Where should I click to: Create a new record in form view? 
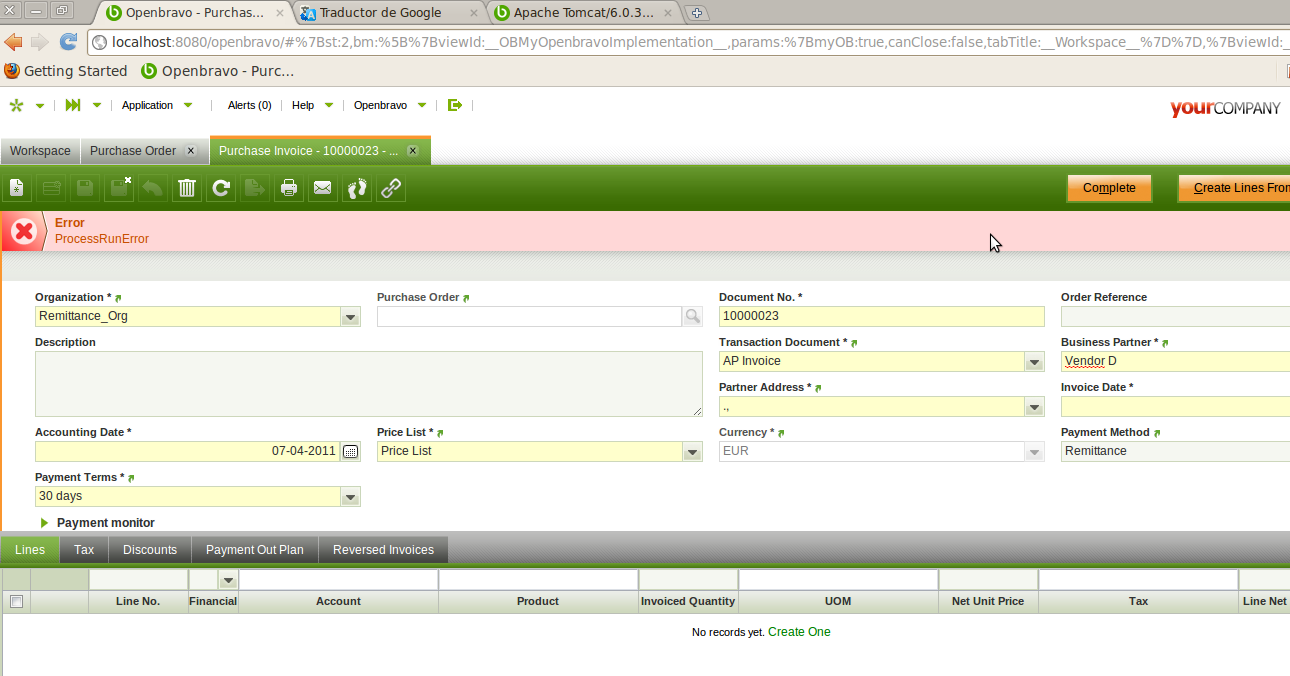[17, 188]
